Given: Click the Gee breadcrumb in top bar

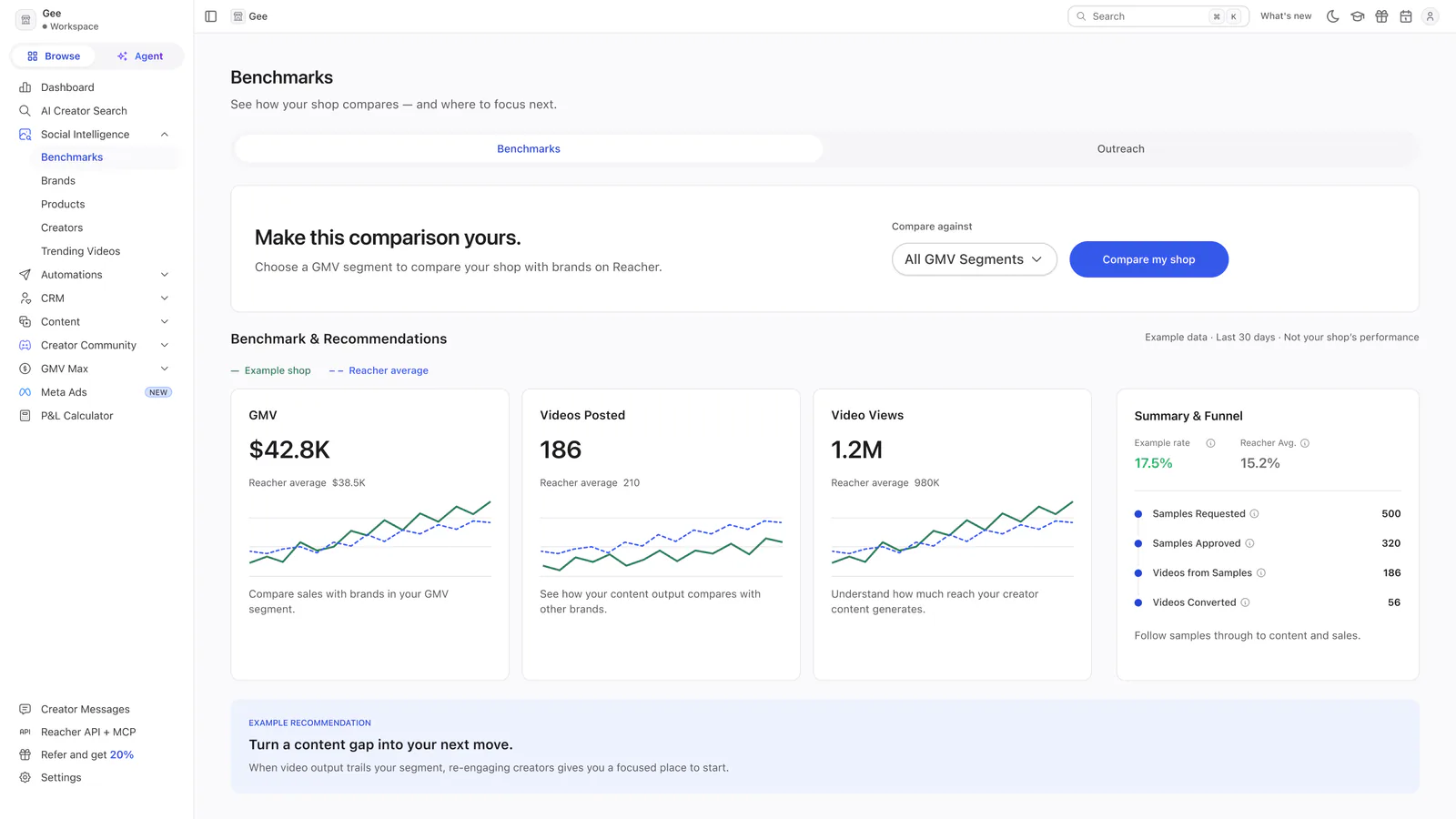Looking at the screenshot, I should (249, 16).
